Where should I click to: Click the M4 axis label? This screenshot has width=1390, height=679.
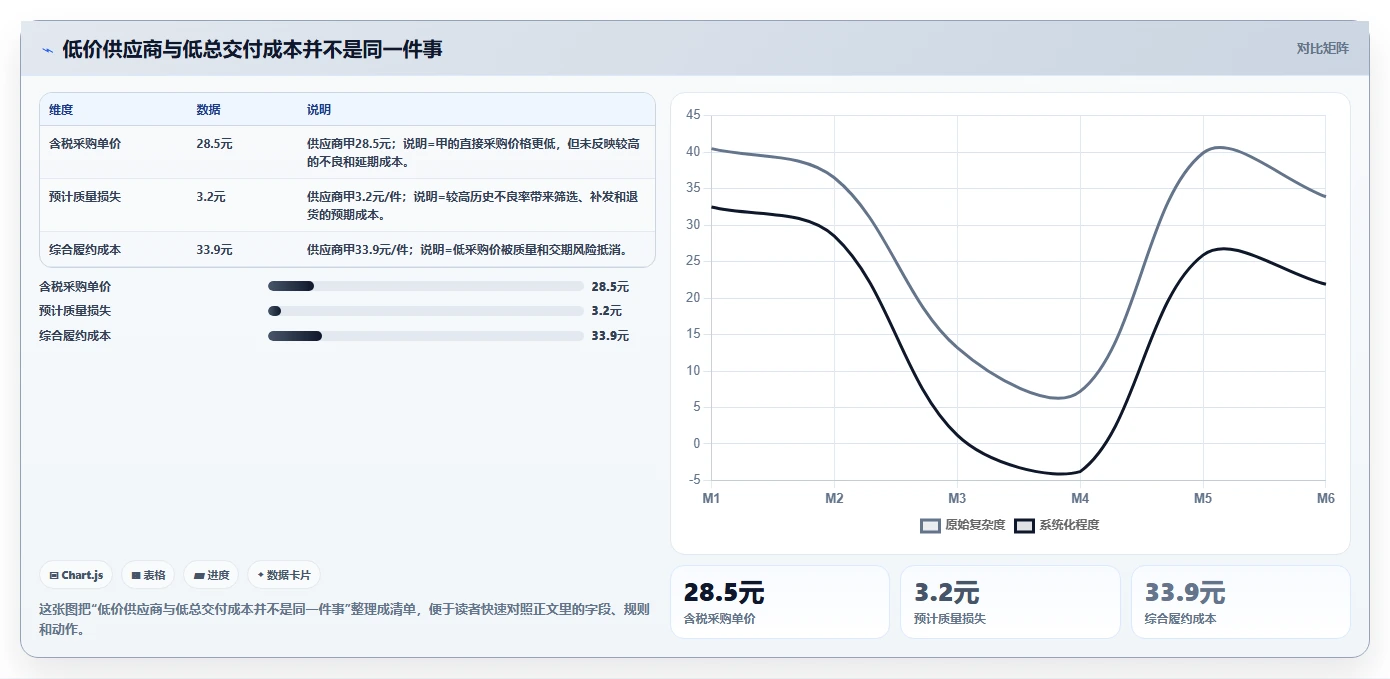1080,498
